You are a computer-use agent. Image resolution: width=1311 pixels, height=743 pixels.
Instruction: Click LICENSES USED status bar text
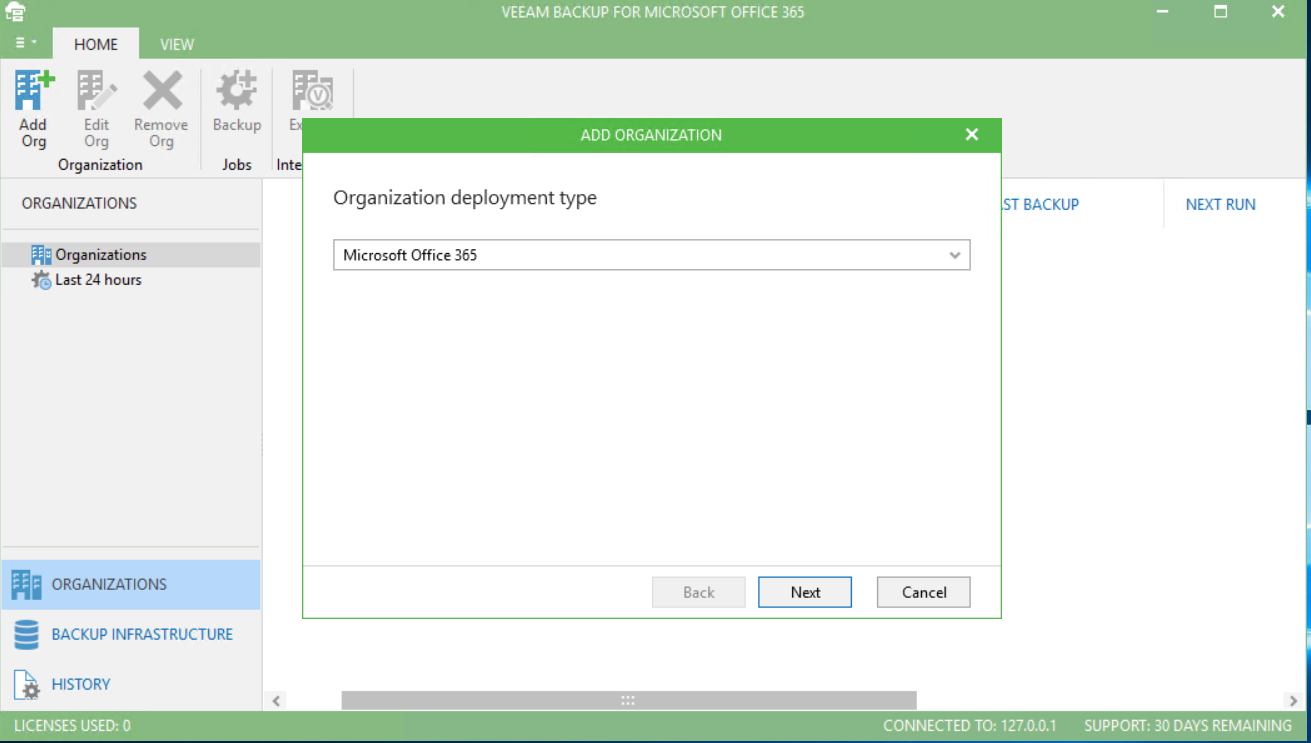click(72, 725)
